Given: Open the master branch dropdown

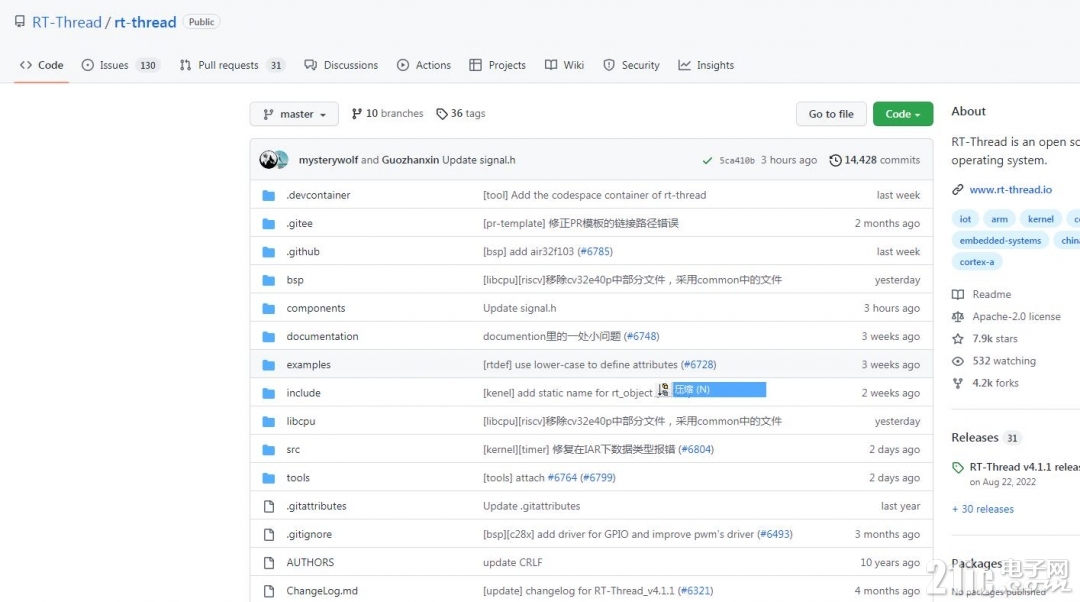Looking at the screenshot, I should click(294, 114).
